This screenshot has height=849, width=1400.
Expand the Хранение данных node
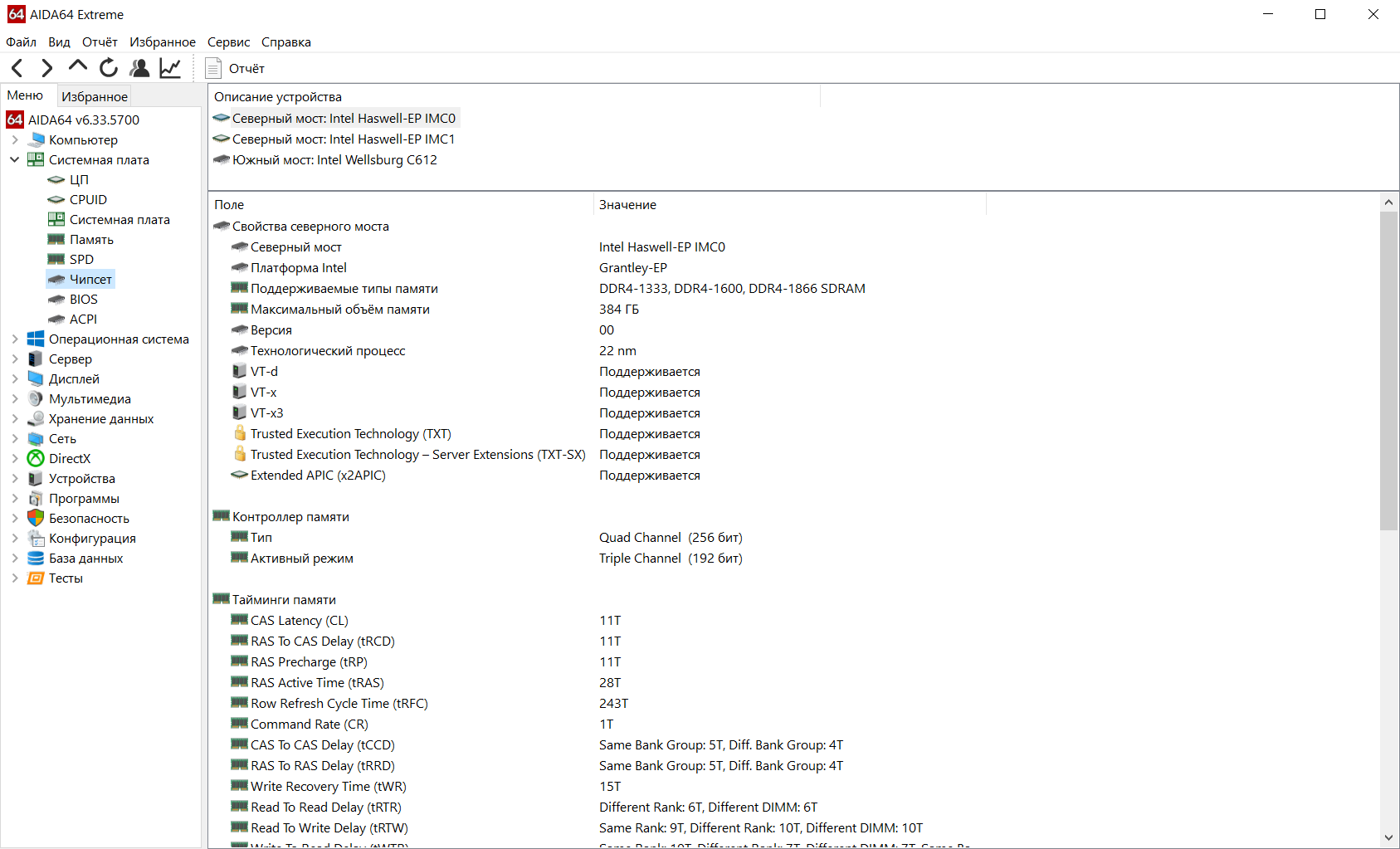[15, 419]
